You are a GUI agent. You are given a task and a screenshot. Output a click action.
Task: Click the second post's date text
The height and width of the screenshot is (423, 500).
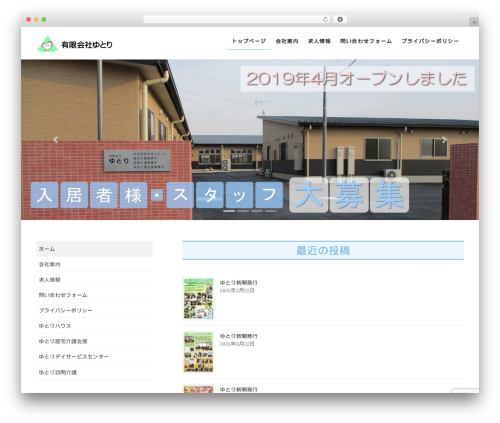tap(237, 344)
